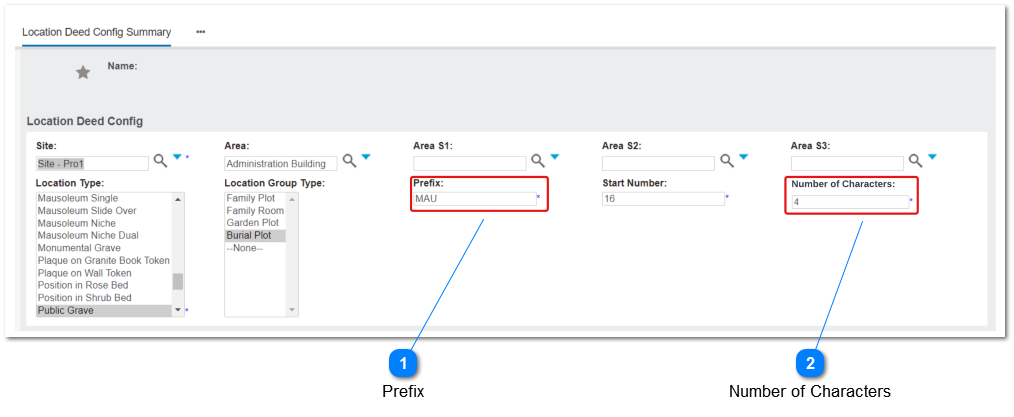
Task: Click the Site input field
Action: coord(92,164)
